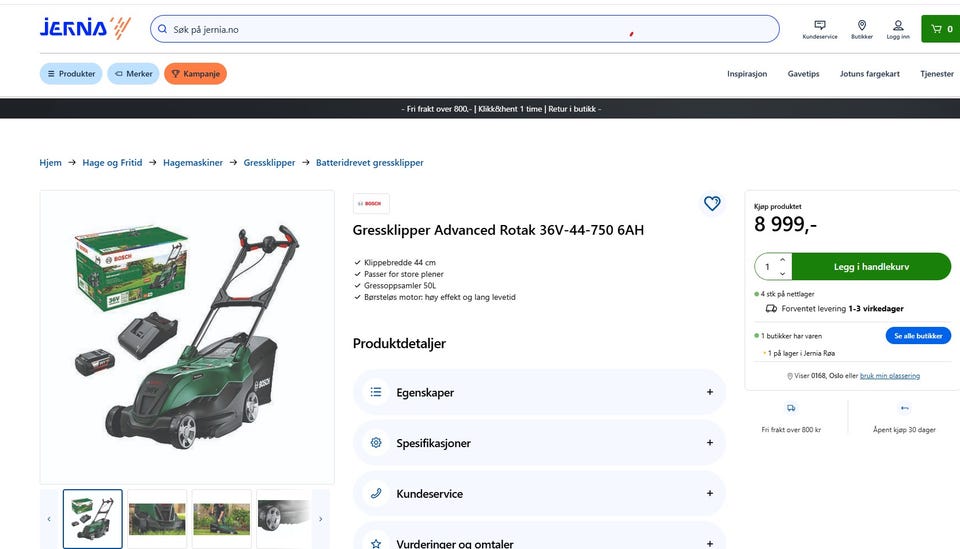Click 'bruk min plassering' link
960x549 pixels.
[890, 376]
